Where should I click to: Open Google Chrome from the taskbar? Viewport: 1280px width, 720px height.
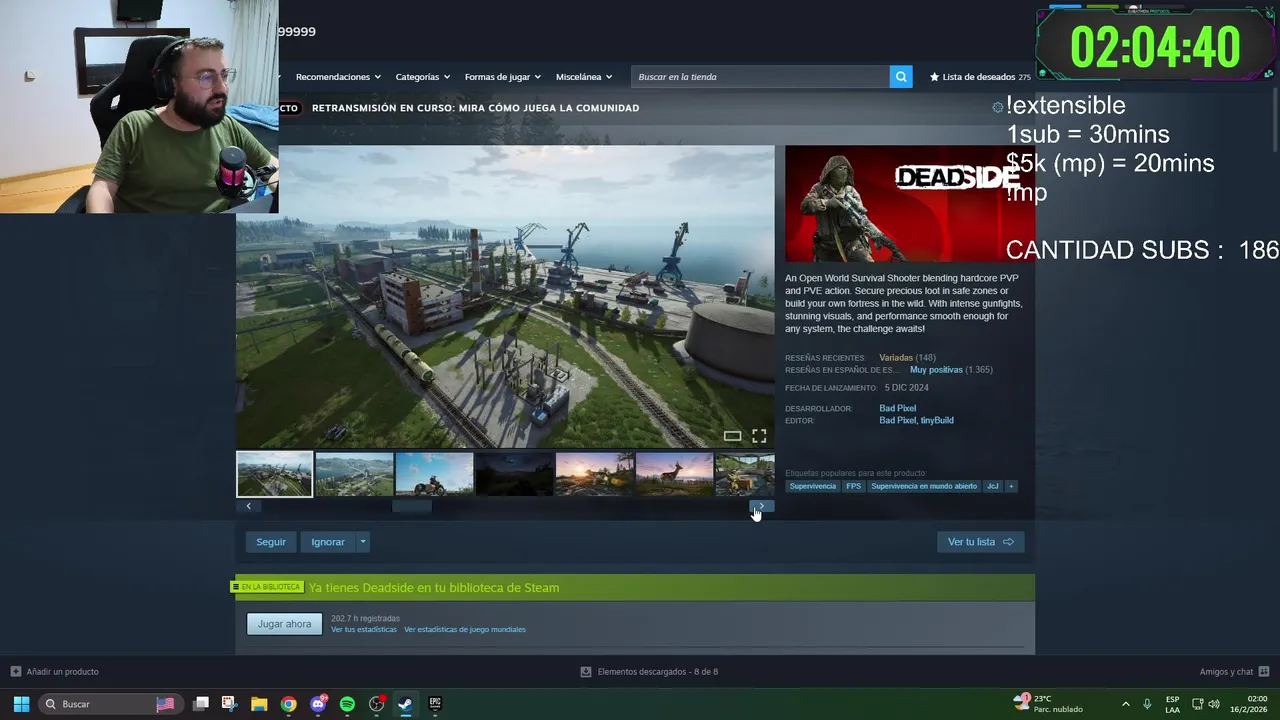(288, 704)
